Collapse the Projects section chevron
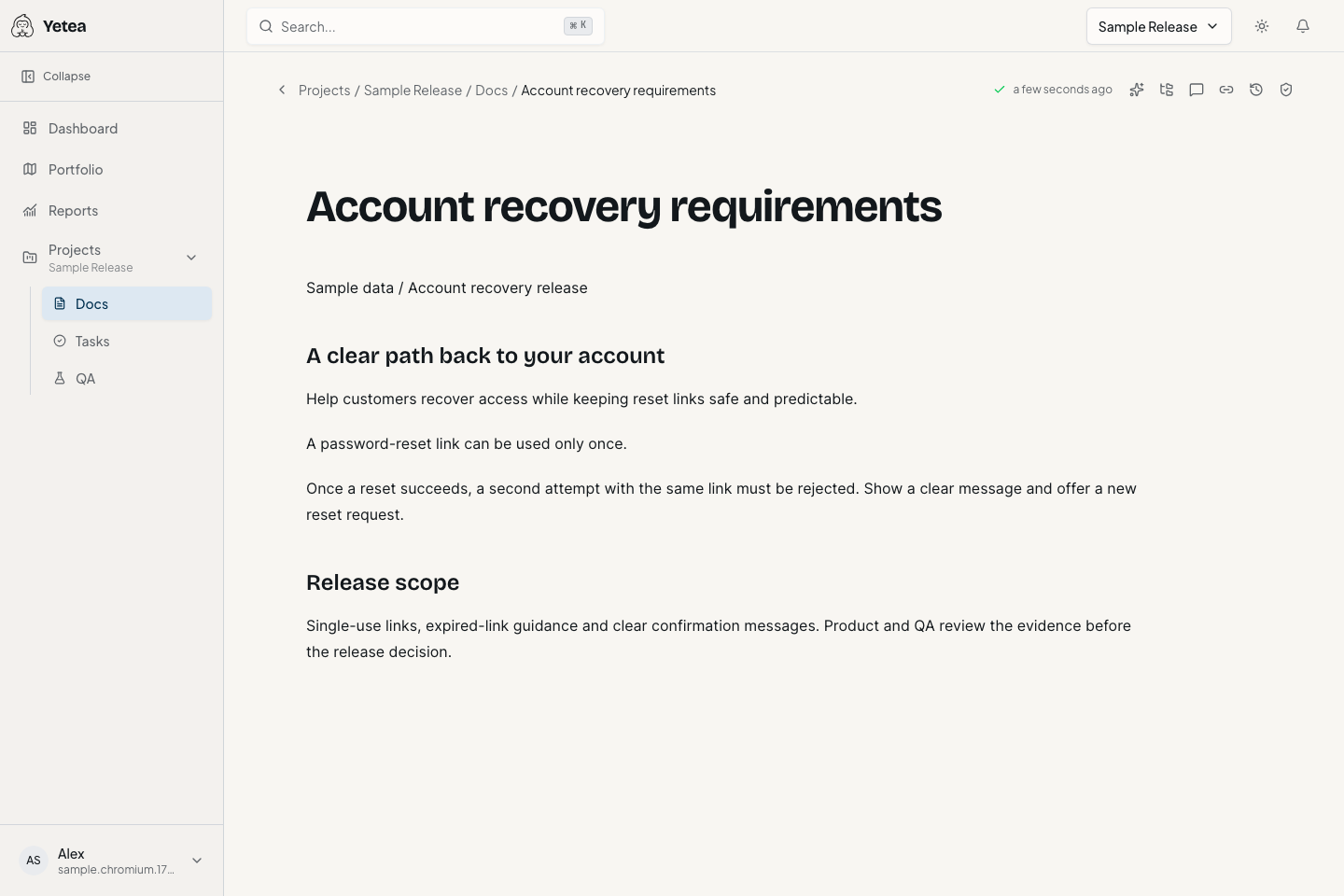Viewport: 1344px width, 896px height. pyautogui.click(x=191, y=258)
